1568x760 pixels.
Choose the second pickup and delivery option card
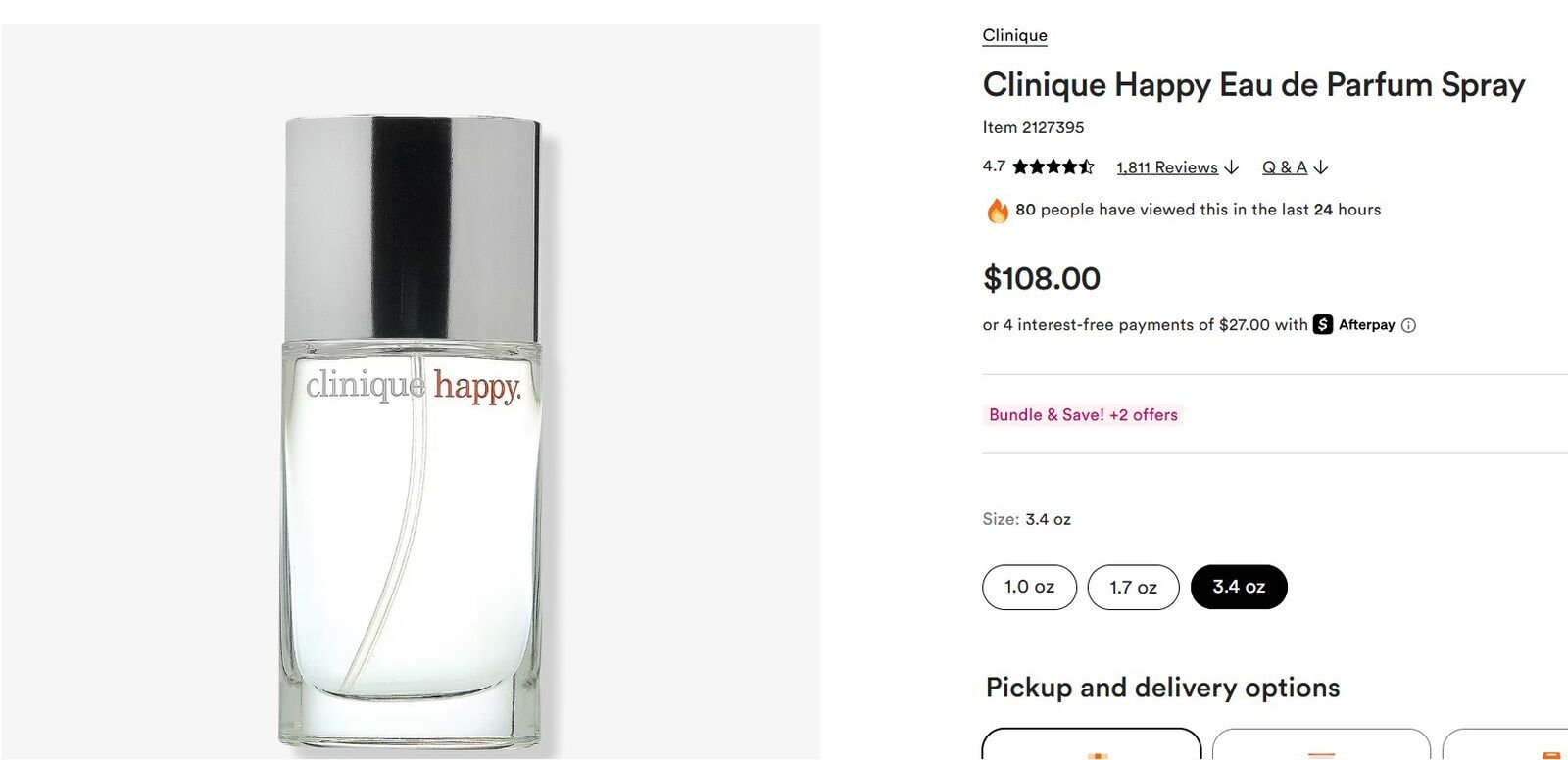(x=1321, y=744)
